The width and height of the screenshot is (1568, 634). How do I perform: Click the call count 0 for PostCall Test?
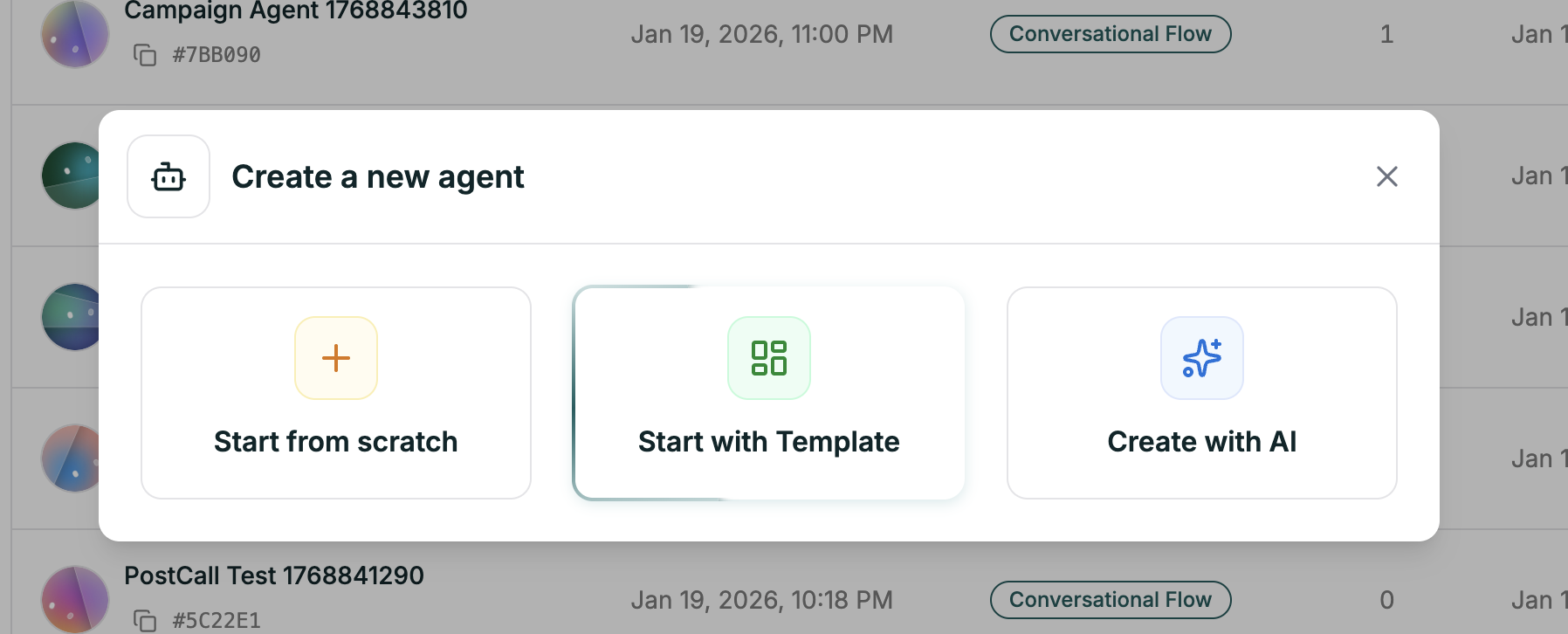coord(1386,599)
